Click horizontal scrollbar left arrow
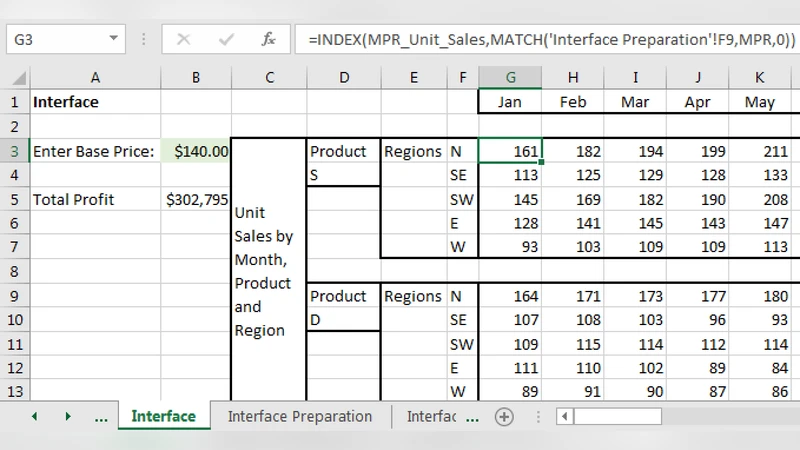 click(x=565, y=416)
